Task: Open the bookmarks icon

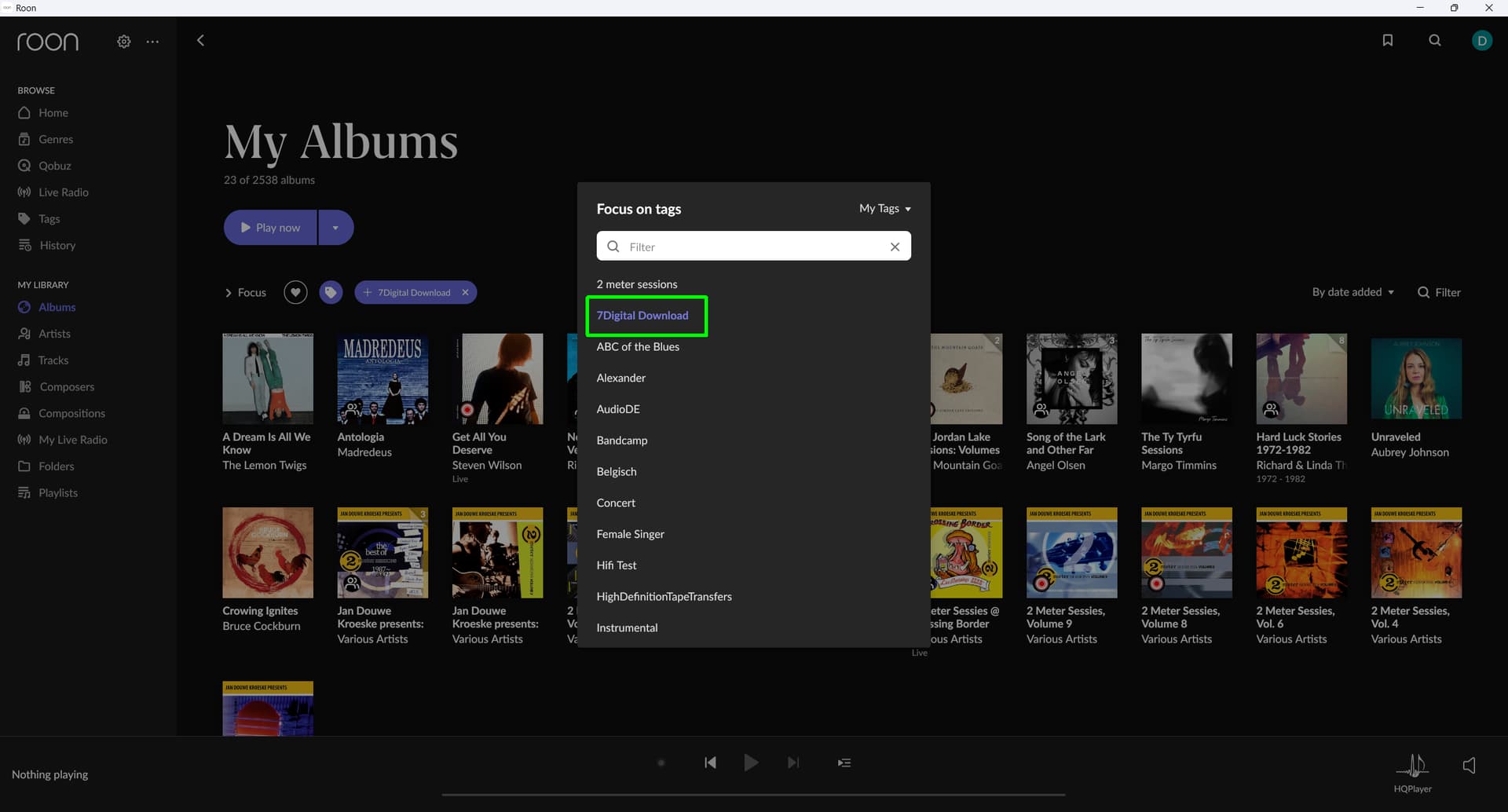Action: [x=1388, y=40]
